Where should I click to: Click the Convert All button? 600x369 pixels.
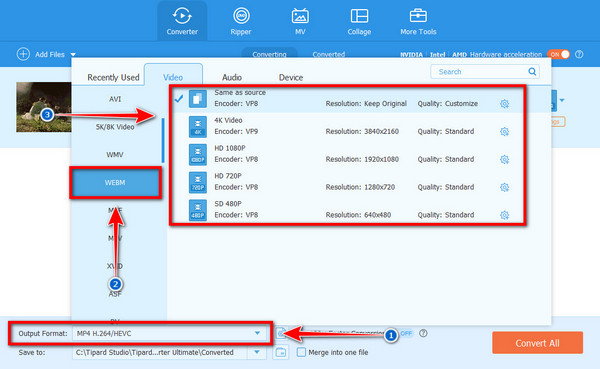tap(537, 343)
